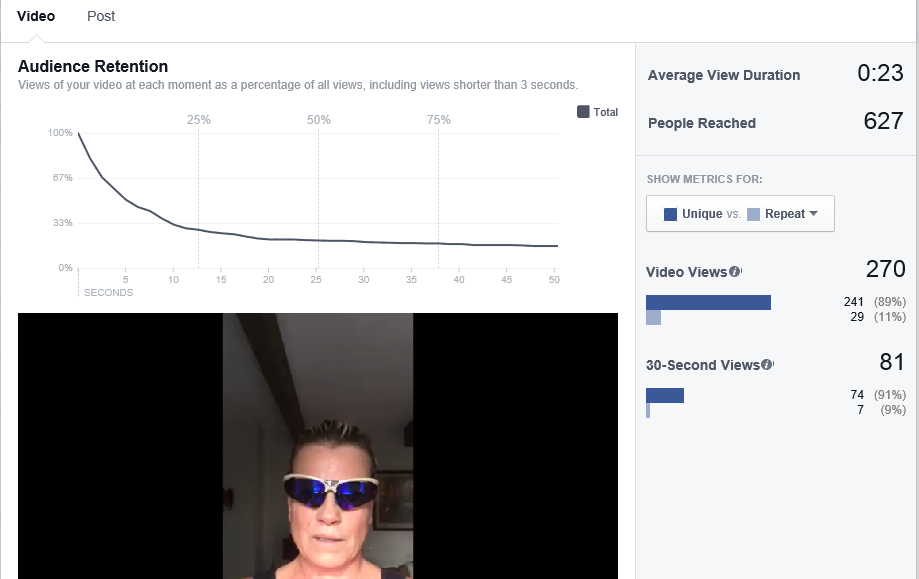Click the 7 (9%) repeat value
The image size is (919, 579).
point(881,410)
